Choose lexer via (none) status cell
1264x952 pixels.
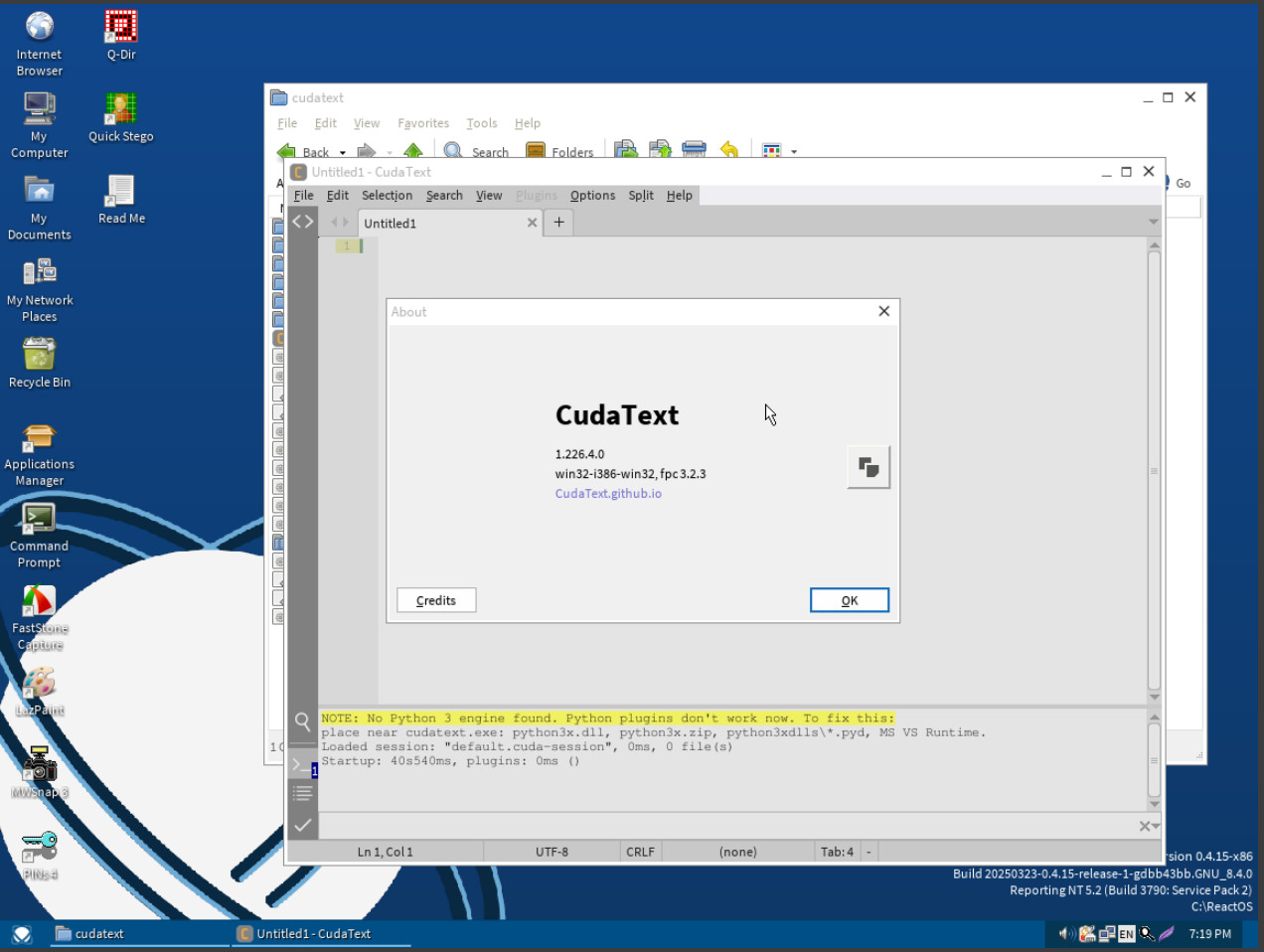[x=737, y=852]
